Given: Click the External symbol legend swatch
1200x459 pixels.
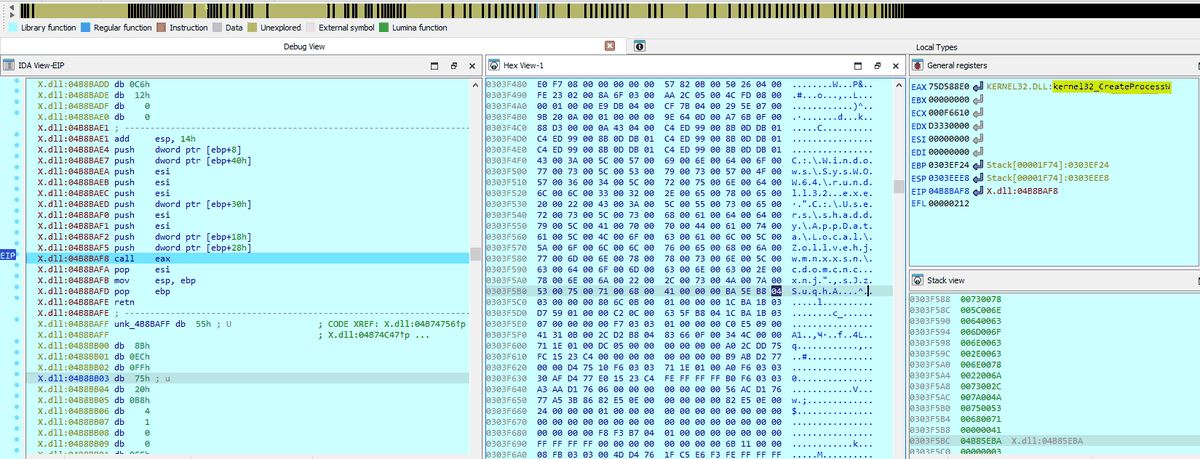Looking at the screenshot, I should [x=309, y=27].
